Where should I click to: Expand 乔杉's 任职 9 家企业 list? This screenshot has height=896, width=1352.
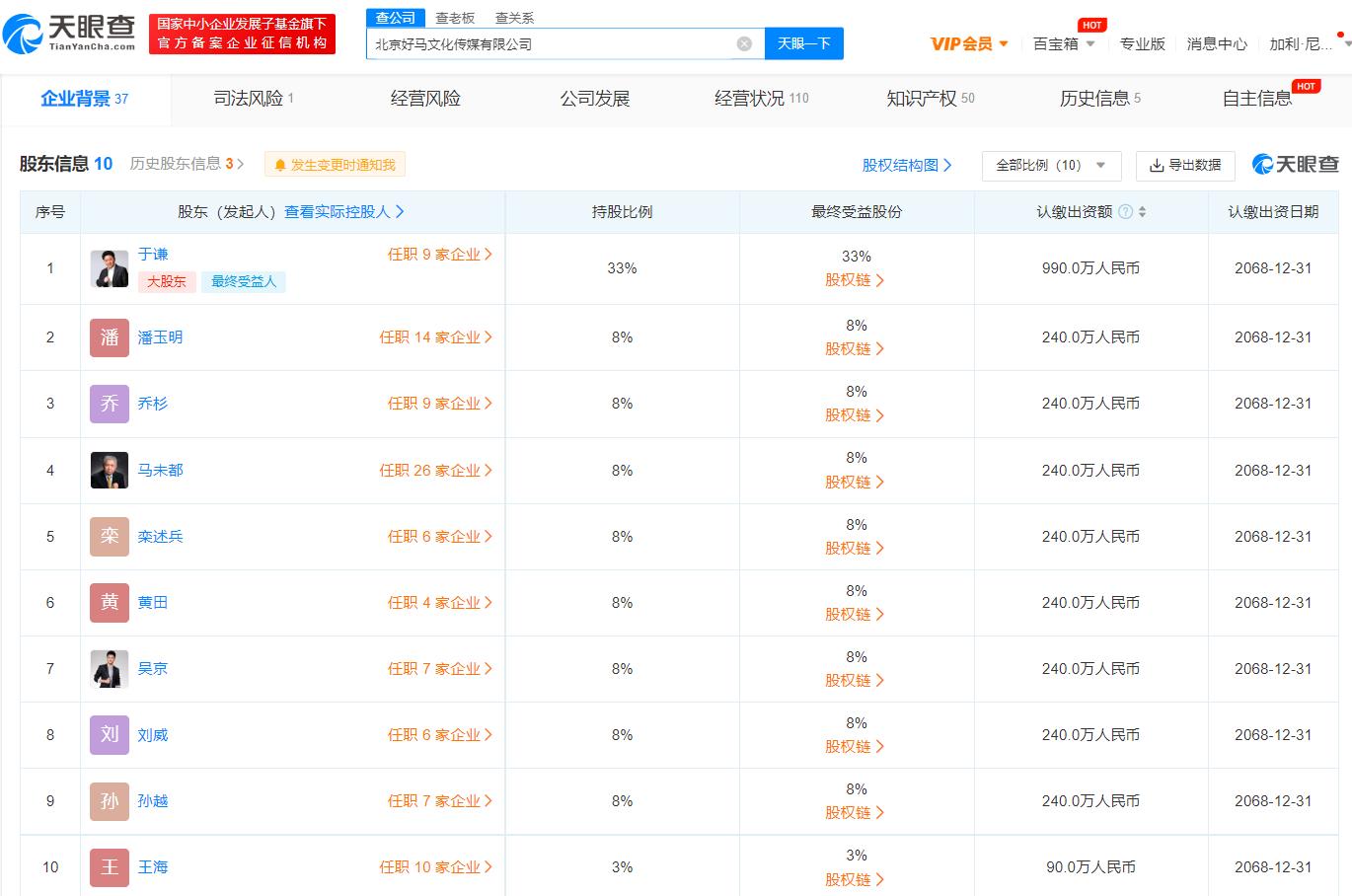[440, 404]
